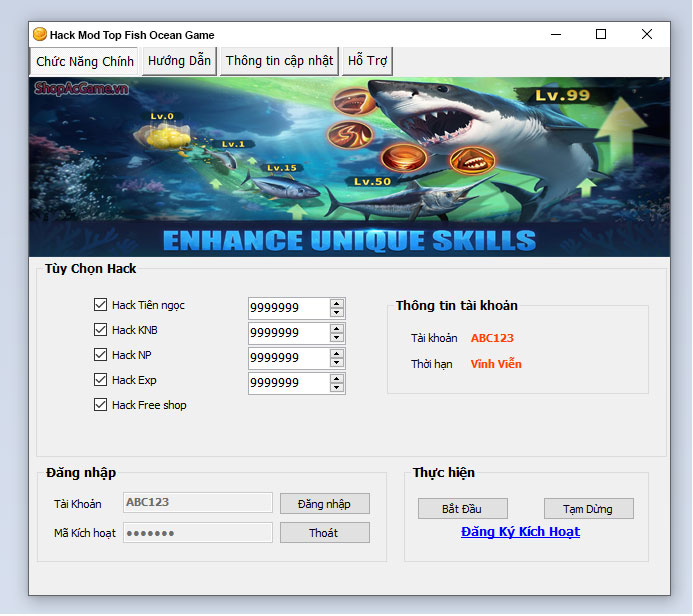The height and width of the screenshot is (616, 693).
Task: Minimize the Hack Mod window
Action: pyautogui.click(x=556, y=34)
